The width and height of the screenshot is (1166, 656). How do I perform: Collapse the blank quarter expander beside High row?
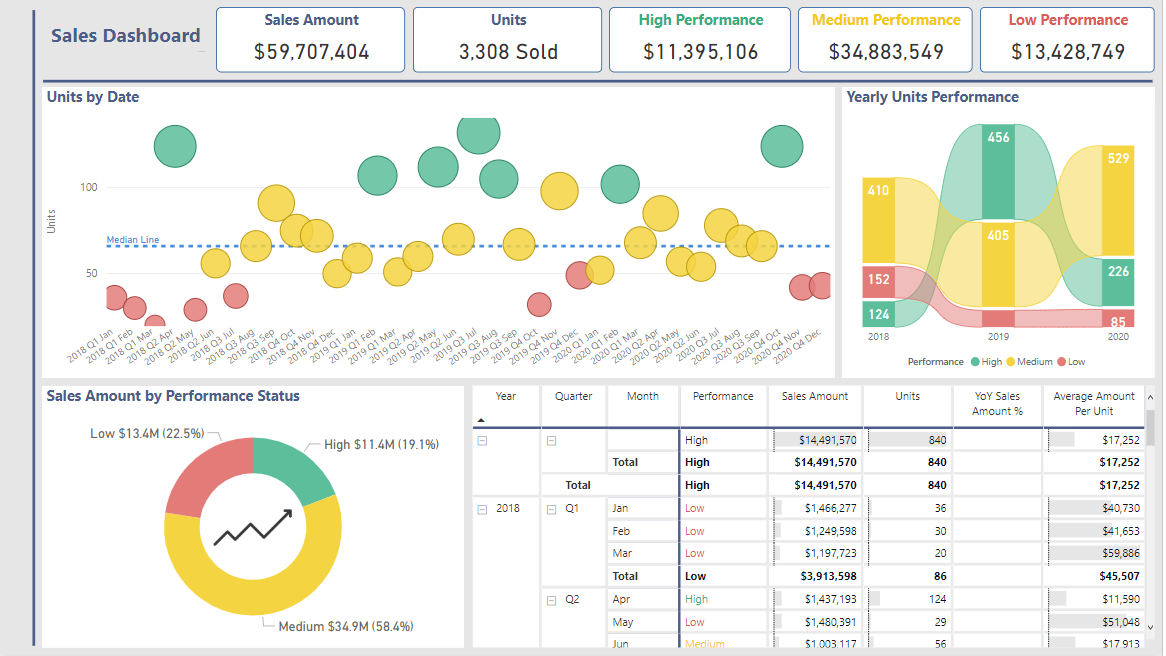click(x=552, y=441)
